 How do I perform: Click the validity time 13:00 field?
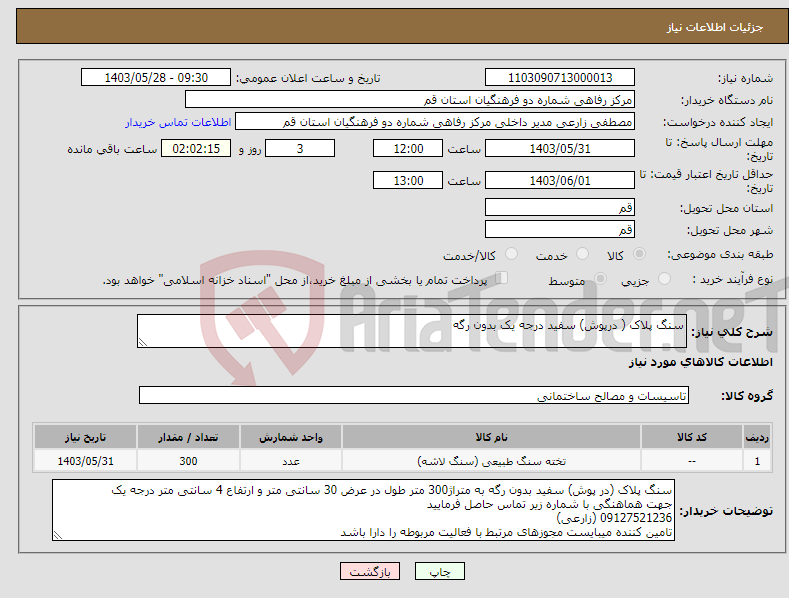[x=408, y=180]
